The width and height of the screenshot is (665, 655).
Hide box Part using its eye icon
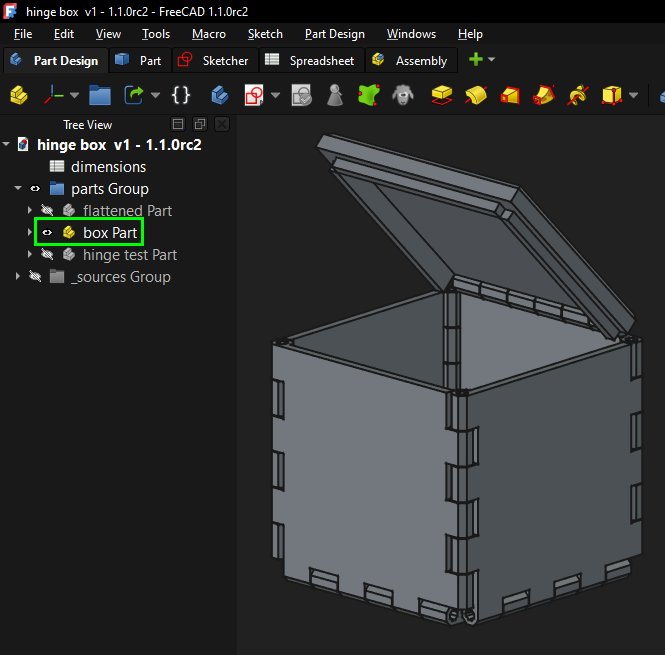click(47, 232)
